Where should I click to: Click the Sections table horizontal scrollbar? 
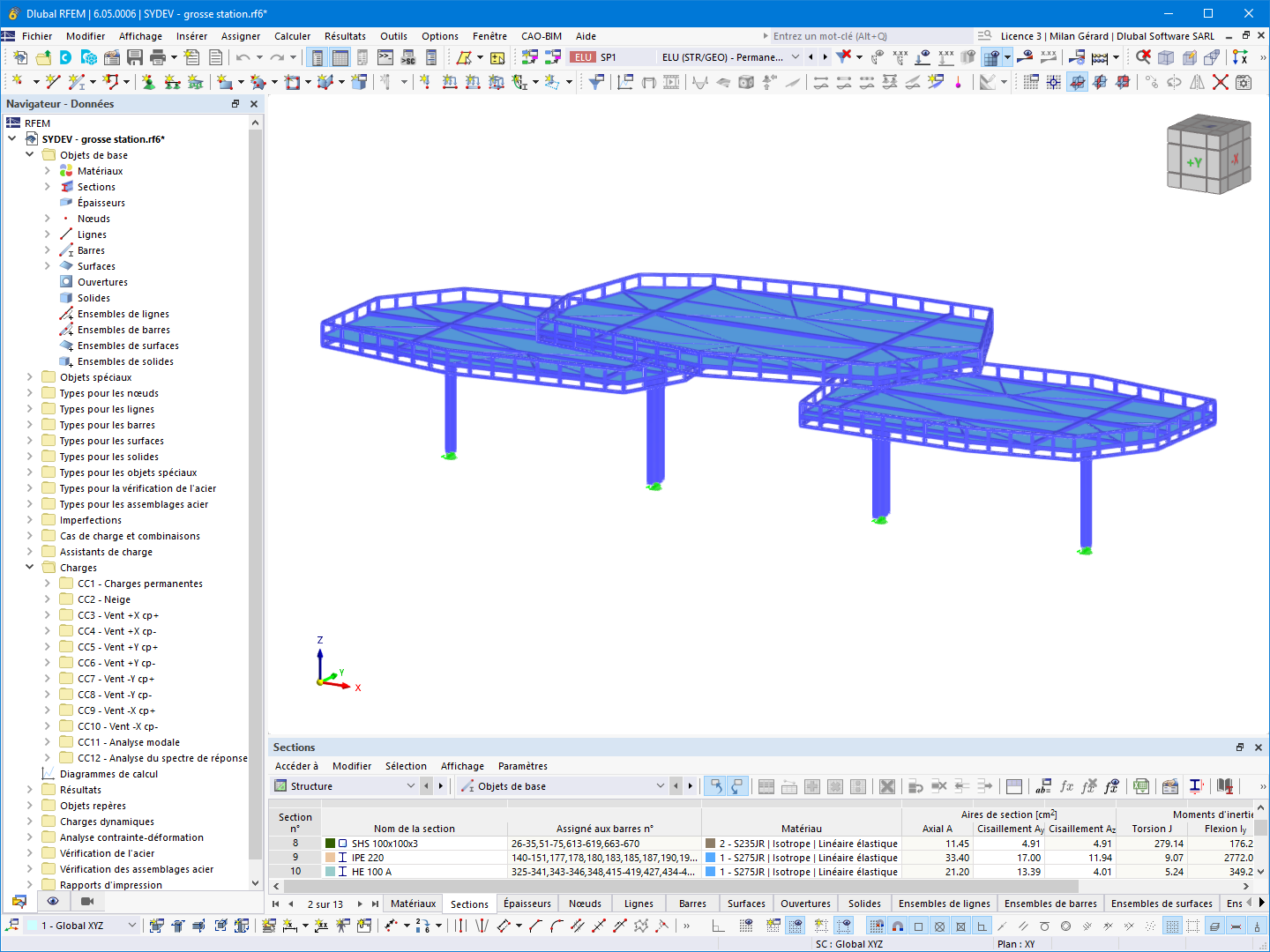(680, 886)
